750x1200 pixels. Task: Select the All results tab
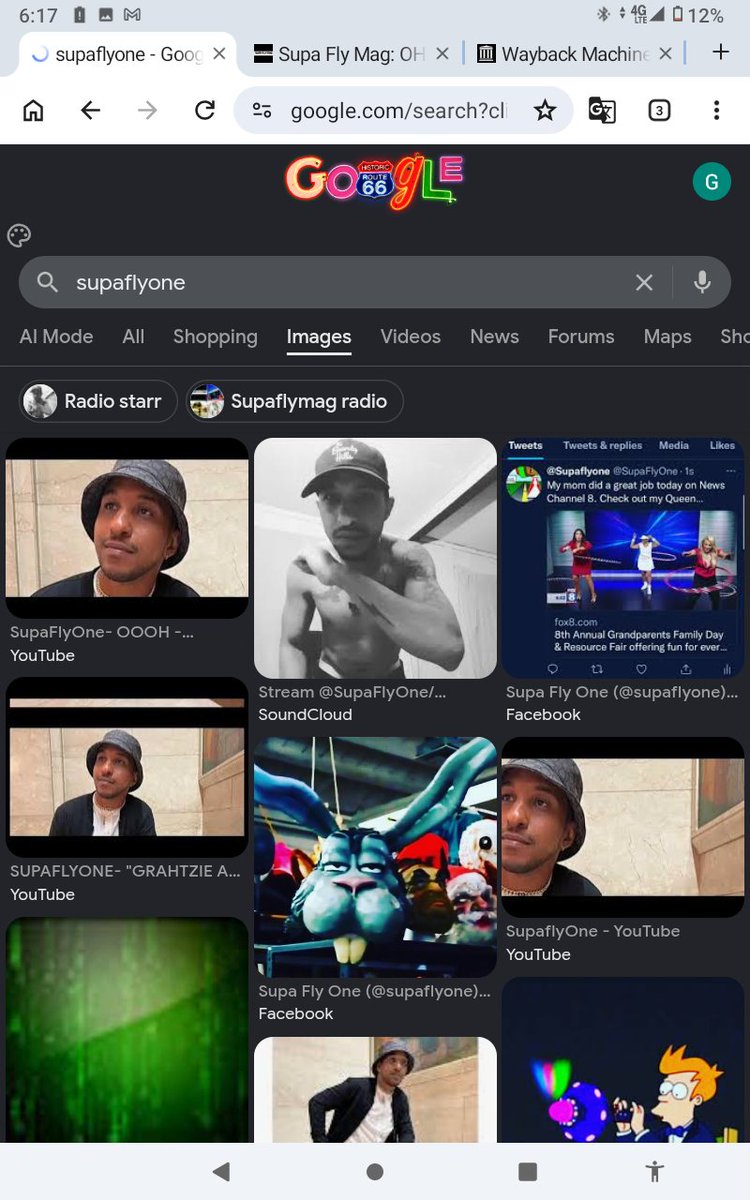(x=133, y=337)
